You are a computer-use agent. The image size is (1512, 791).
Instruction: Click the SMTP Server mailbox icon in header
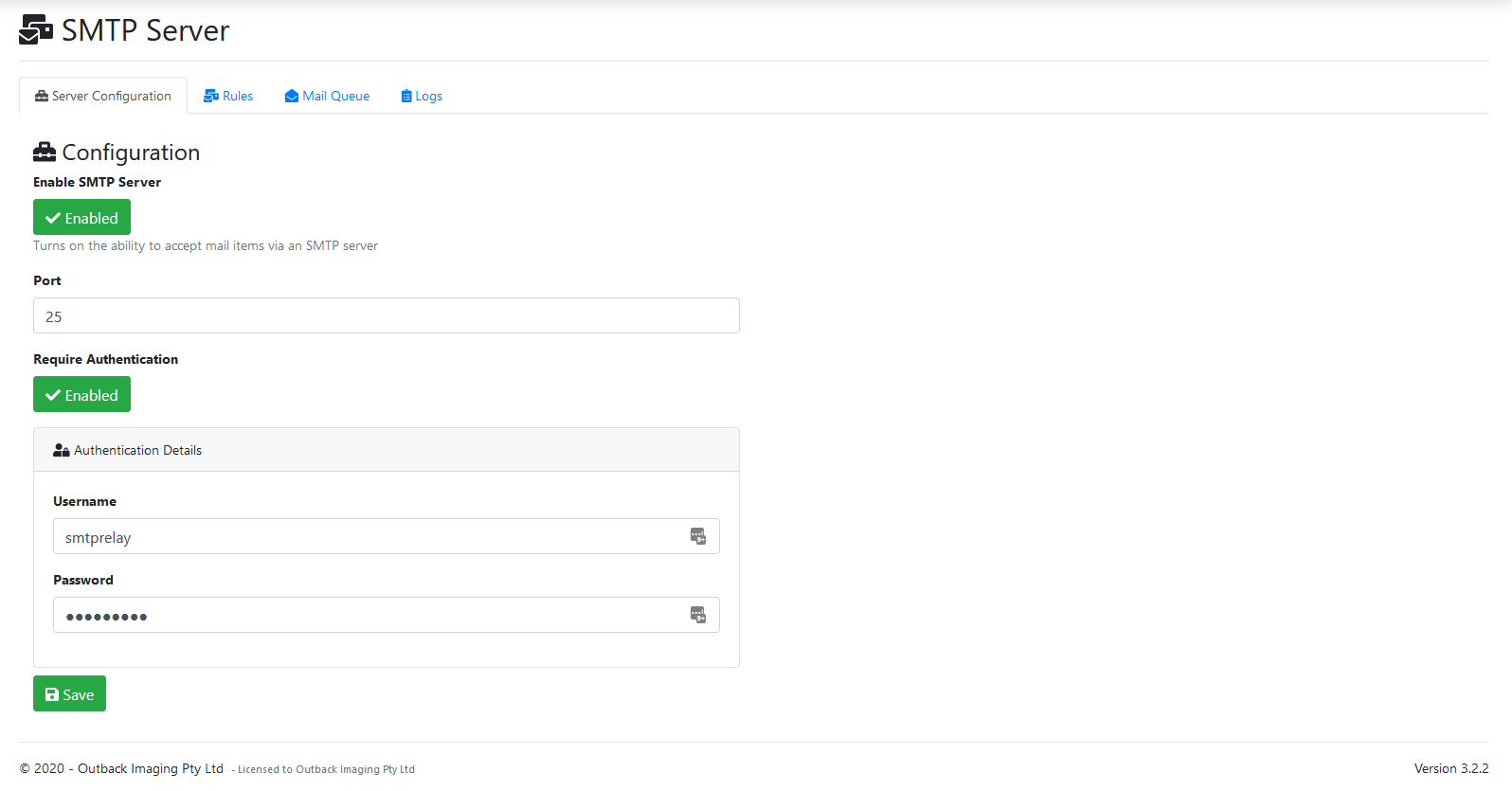pos(36,29)
